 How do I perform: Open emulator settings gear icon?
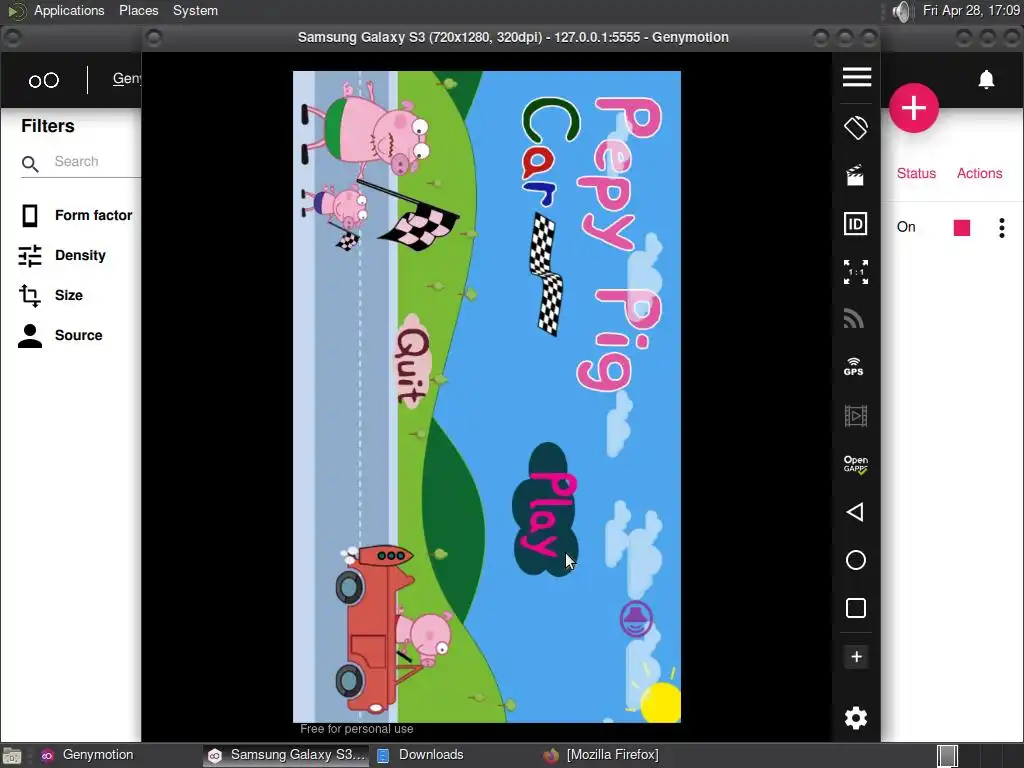pos(856,718)
